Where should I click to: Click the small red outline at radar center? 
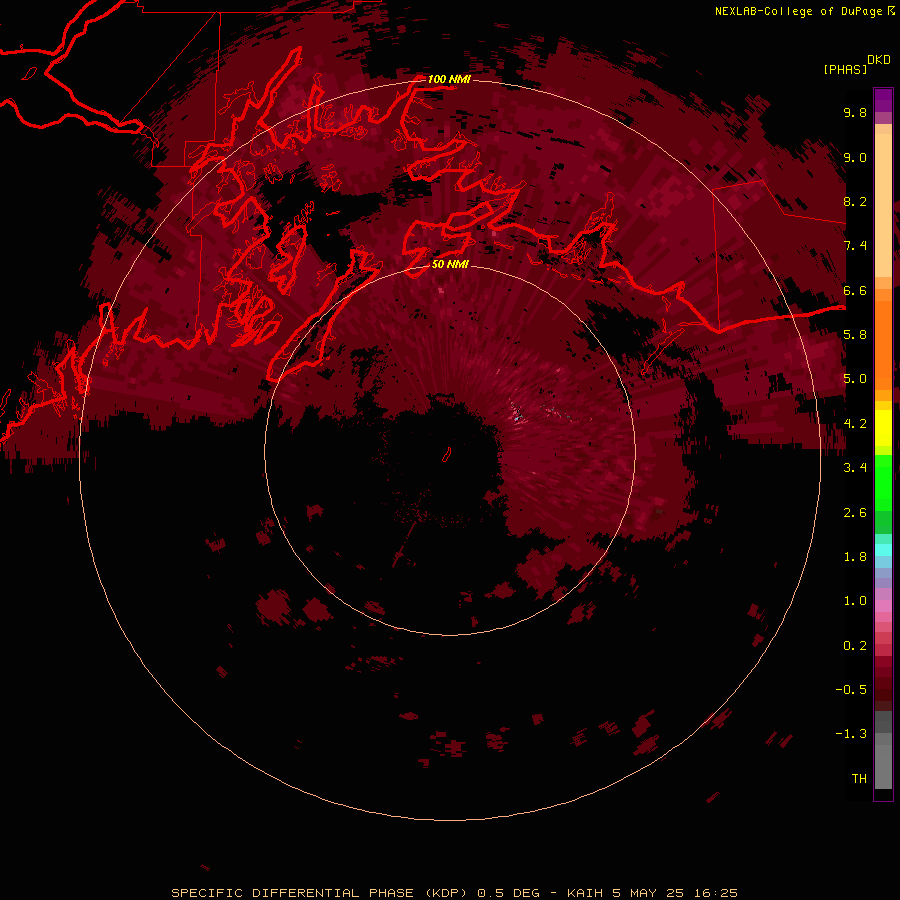pyautogui.click(x=446, y=455)
